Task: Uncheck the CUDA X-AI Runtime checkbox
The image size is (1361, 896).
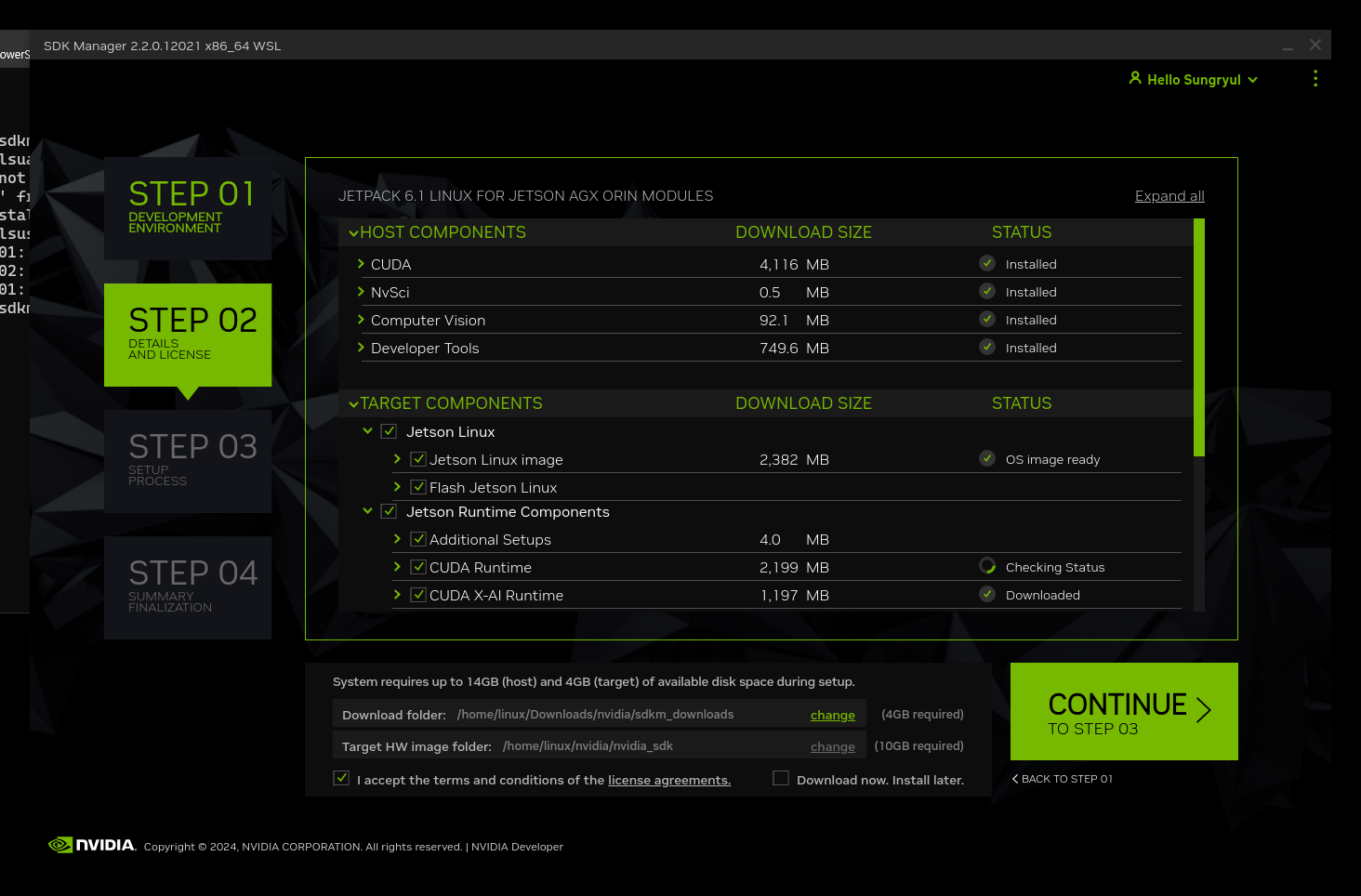Action: [x=418, y=595]
